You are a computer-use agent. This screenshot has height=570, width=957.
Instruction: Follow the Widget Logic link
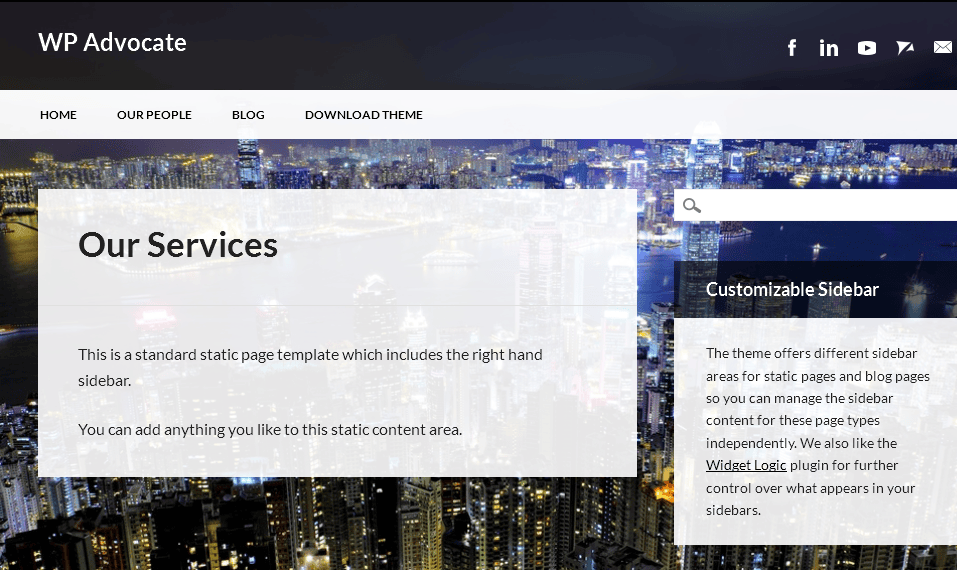(x=746, y=465)
